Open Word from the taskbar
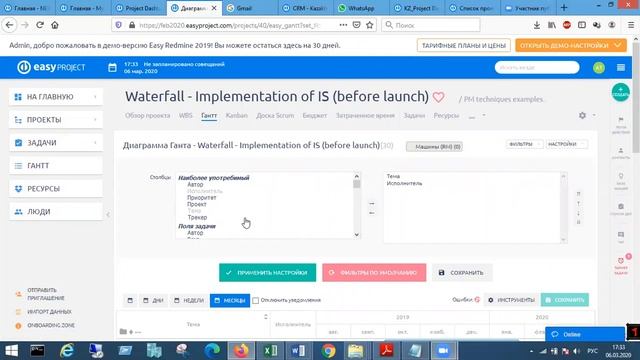640x360 pixels. click(x=298, y=351)
